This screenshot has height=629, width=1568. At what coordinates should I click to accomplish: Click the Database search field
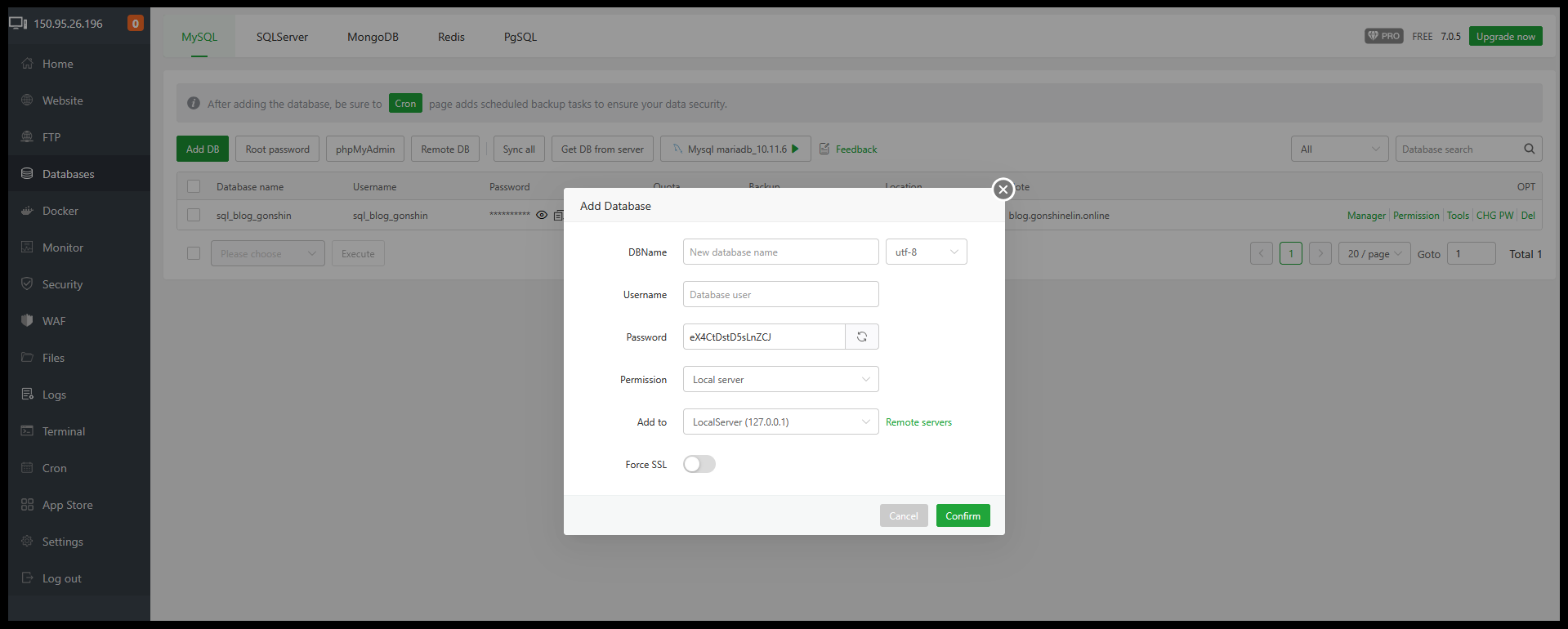tap(1459, 149)
